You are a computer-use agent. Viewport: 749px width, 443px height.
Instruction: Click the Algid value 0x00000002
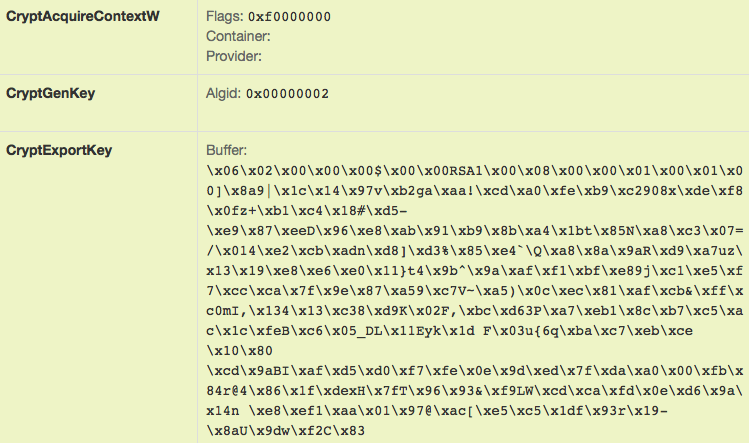287,94
